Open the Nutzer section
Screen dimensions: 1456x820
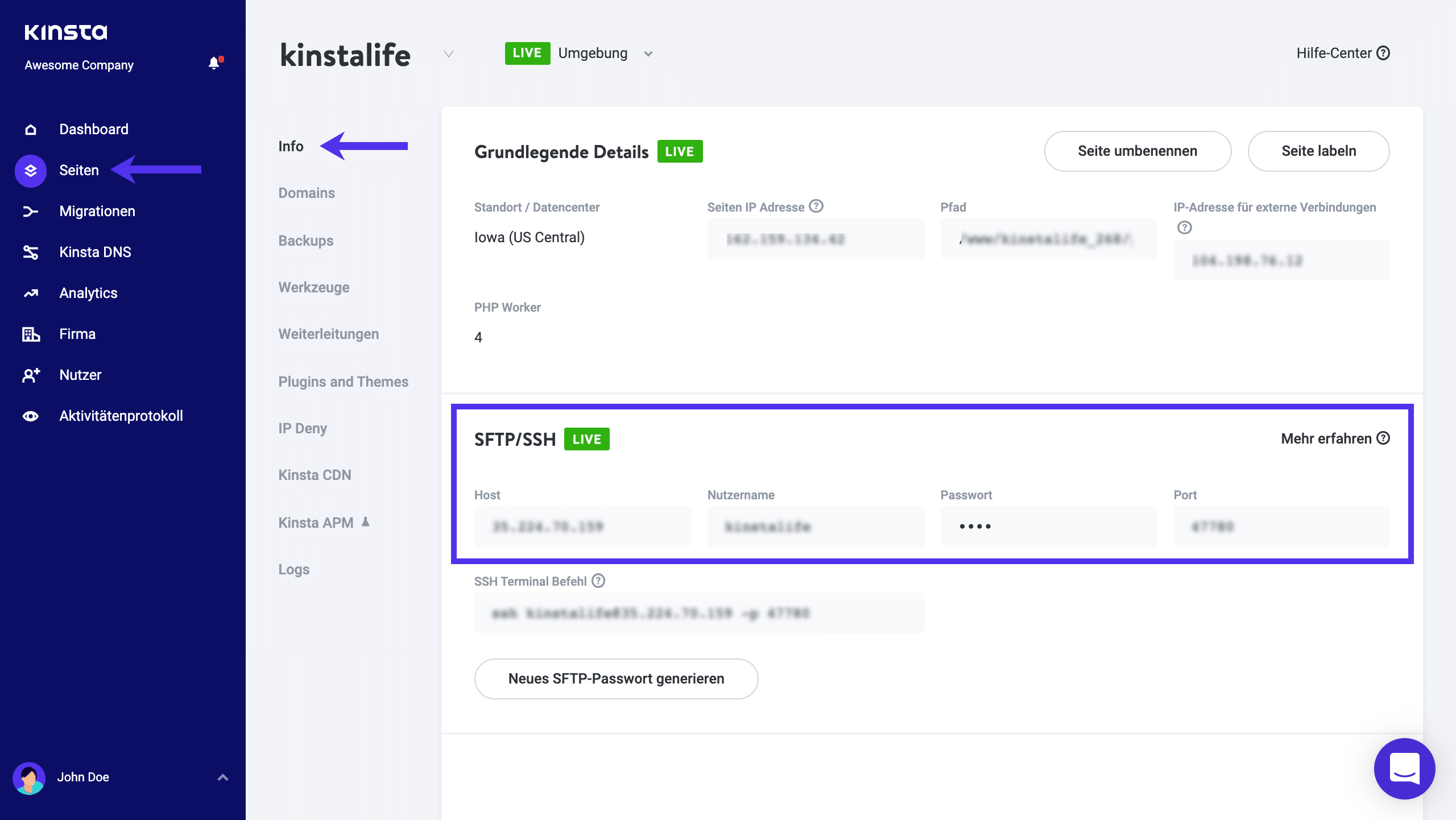[80, 375]
